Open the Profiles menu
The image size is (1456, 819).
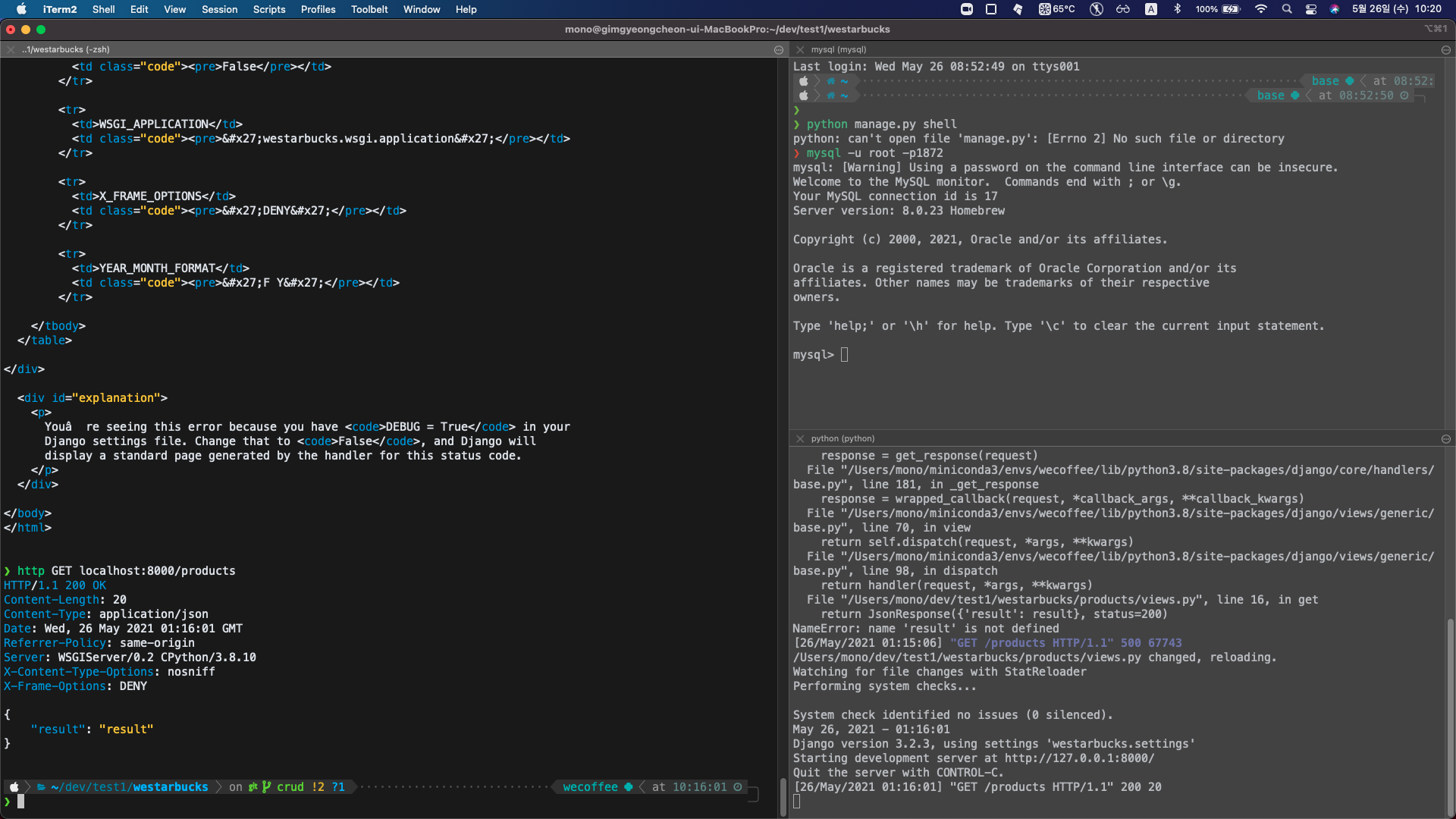coord(318,9)
